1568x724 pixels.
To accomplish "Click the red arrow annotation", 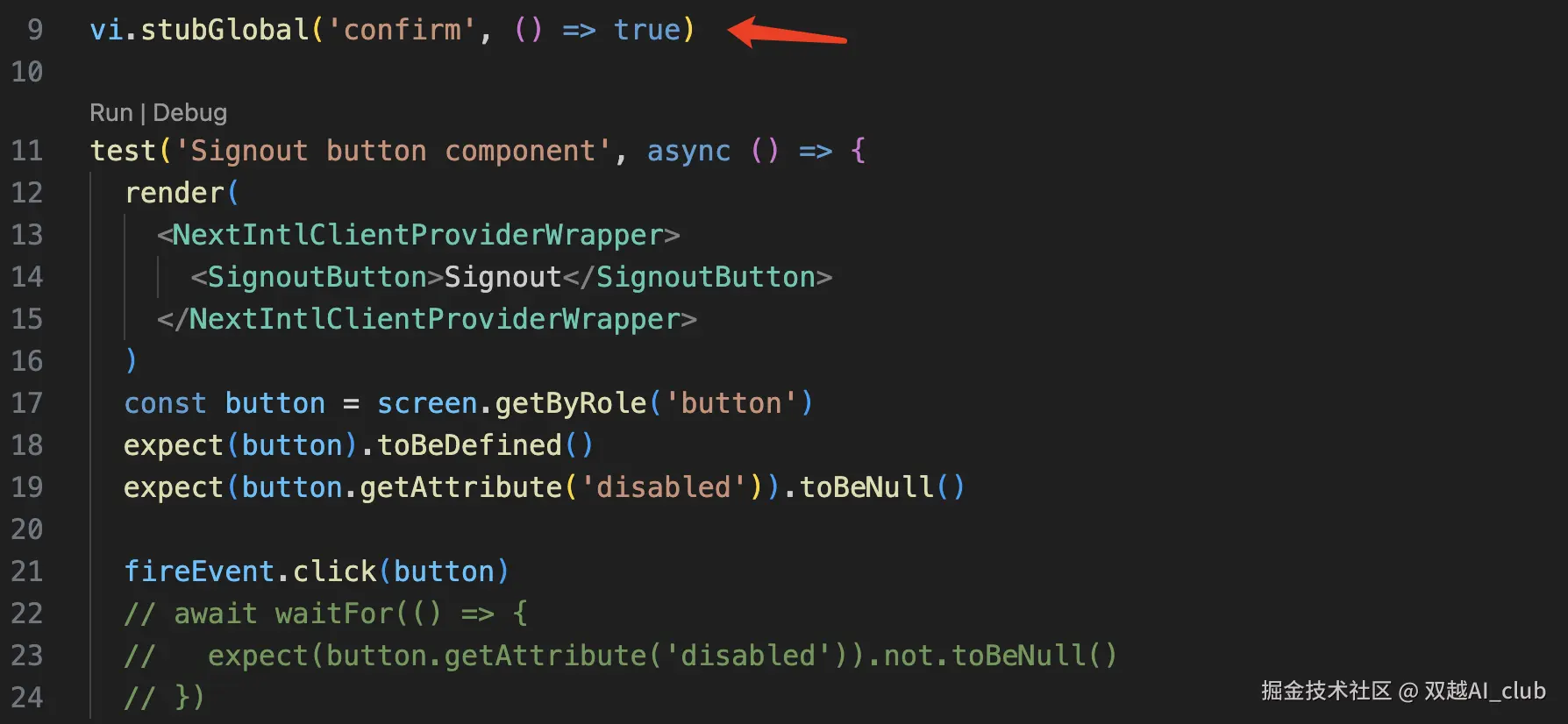I will [786, 34].
